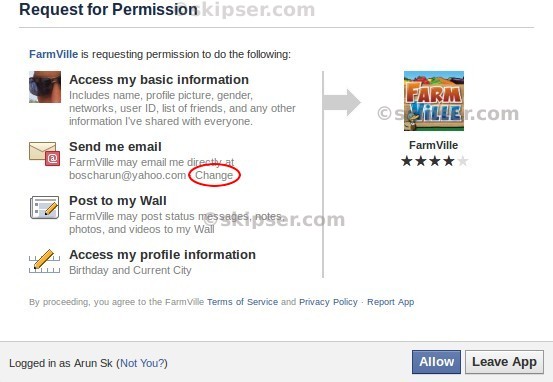Click Change next to the email address
This screenshot has width=553, height=382.
[214, 175]
